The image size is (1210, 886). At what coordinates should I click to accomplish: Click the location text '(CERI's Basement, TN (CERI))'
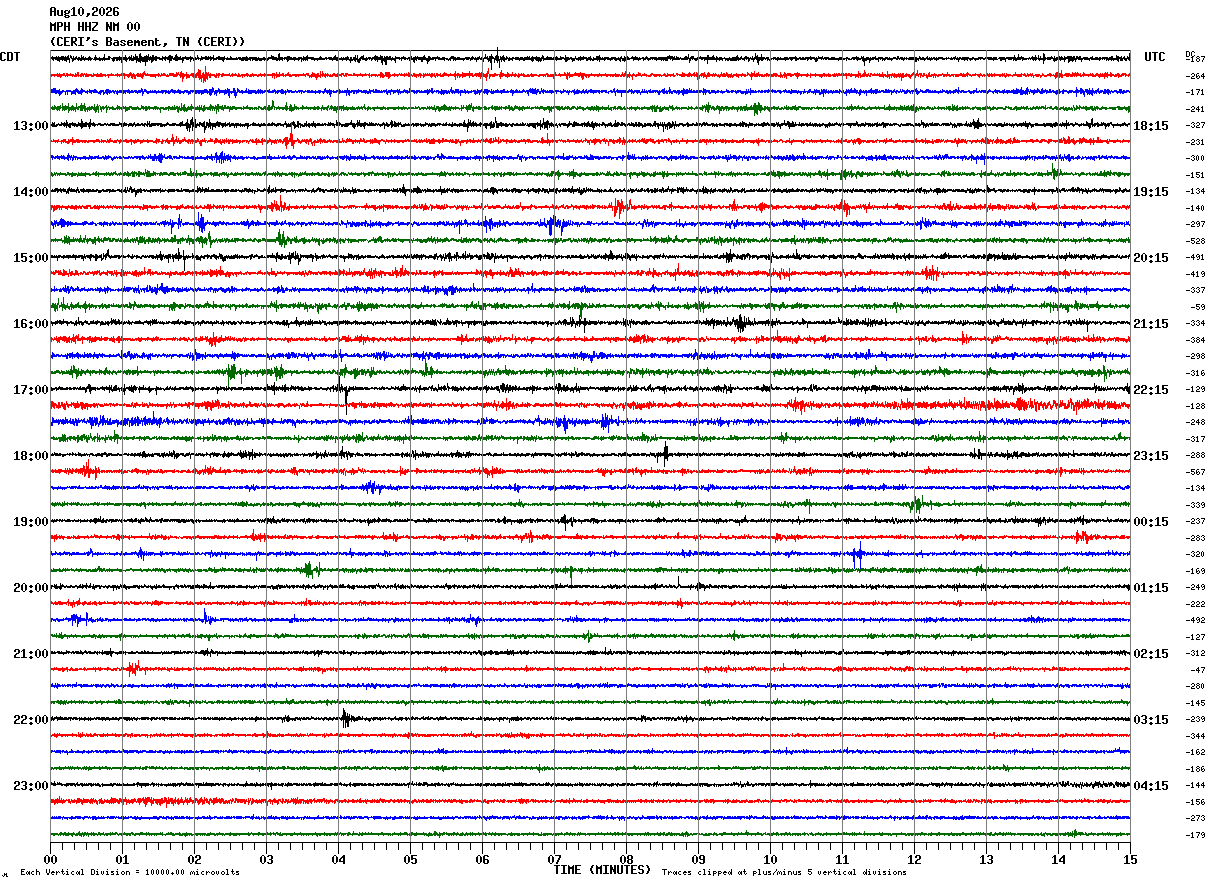(x=147, y=42)
